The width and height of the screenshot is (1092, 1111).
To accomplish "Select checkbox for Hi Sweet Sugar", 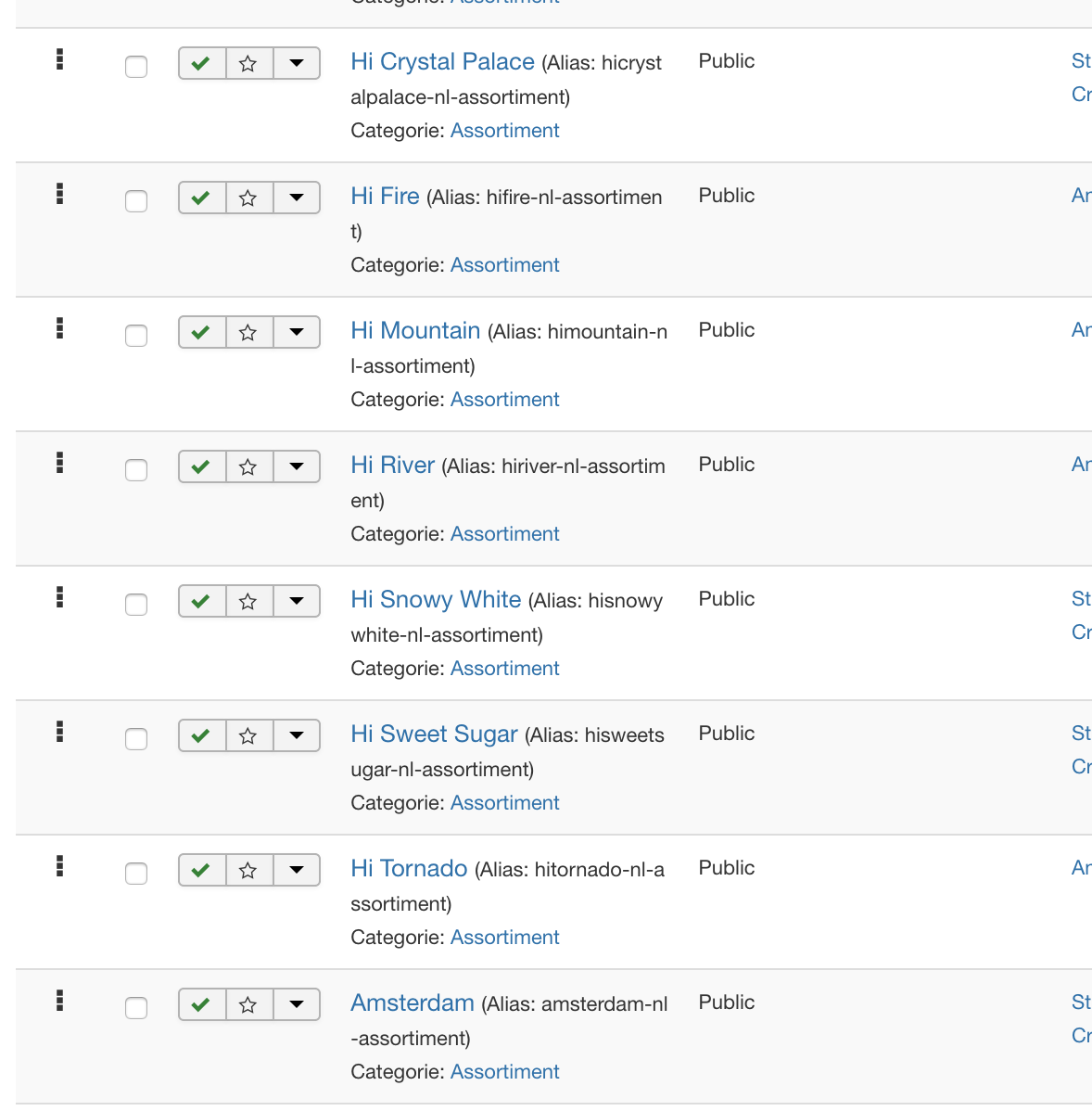I will [136, 739].
